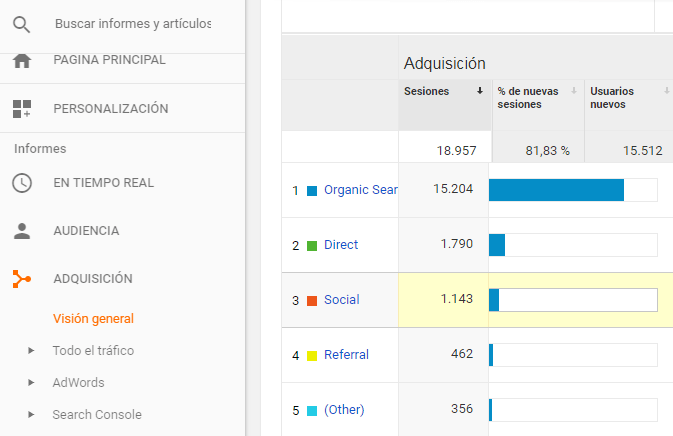The width and height of the screenshot is (673, 436).
Task: Focus the Buscar informes y artículos field
Action: click(133, 24)
